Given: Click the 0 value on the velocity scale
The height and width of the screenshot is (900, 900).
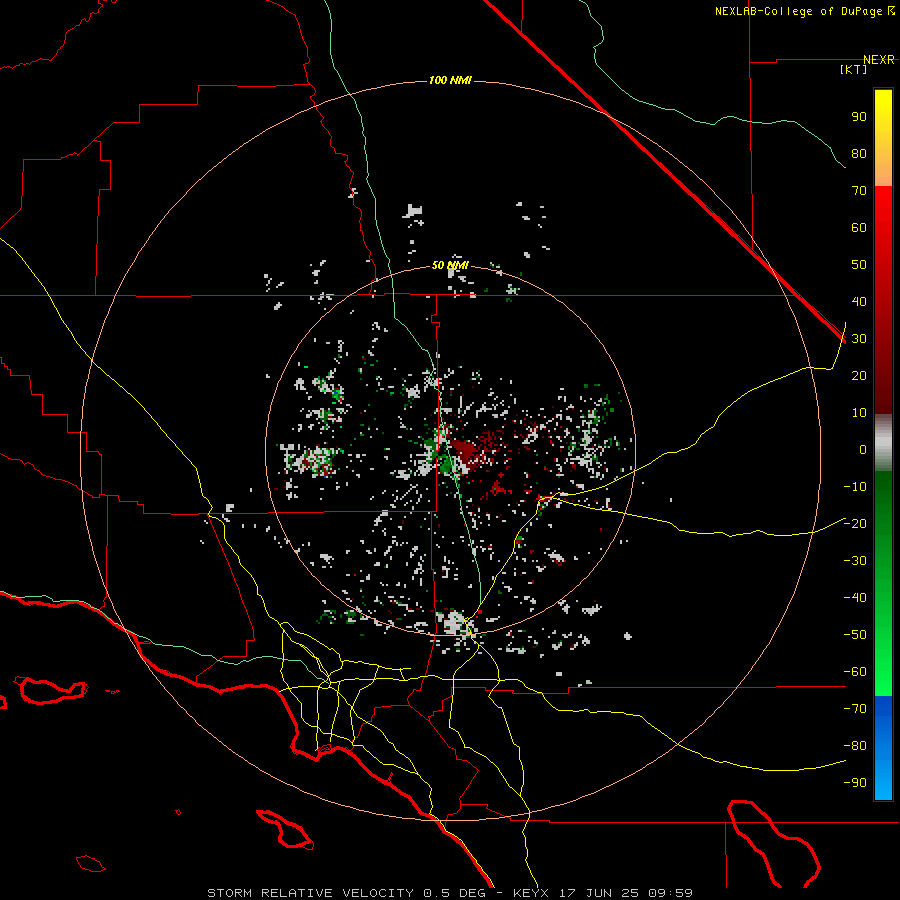Looking at the screenshot, I should pos(863,449).
